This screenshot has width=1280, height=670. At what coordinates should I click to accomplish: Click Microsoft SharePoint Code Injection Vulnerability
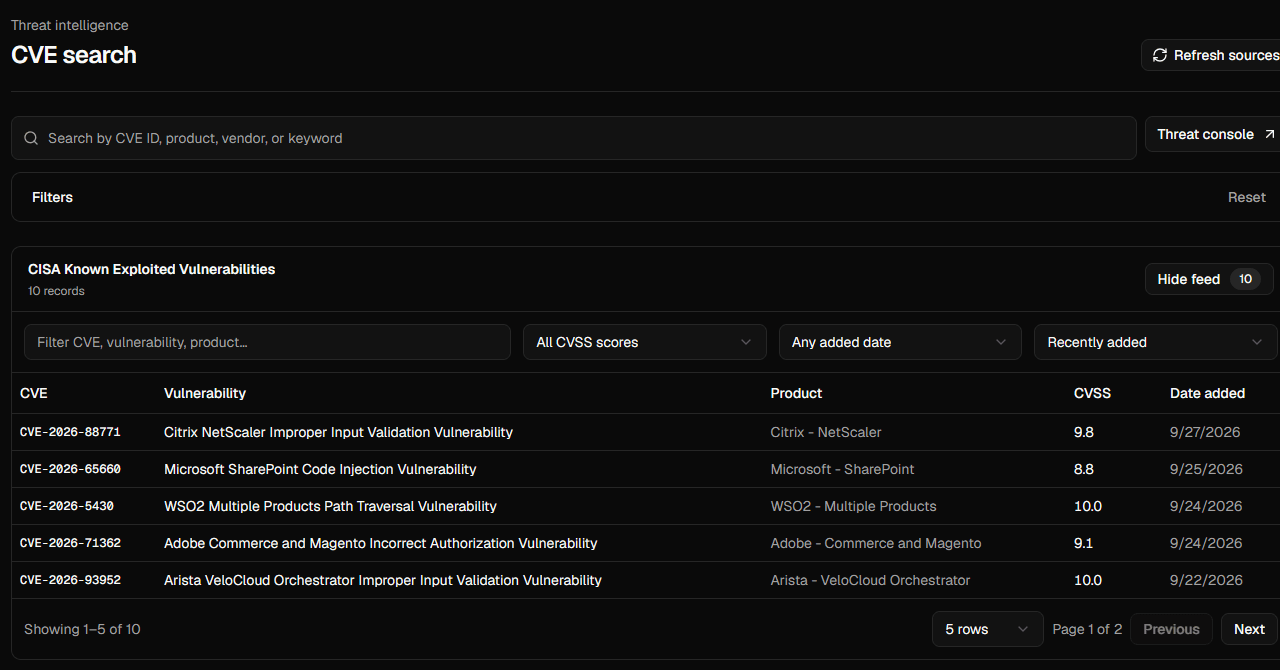[320, 469]
